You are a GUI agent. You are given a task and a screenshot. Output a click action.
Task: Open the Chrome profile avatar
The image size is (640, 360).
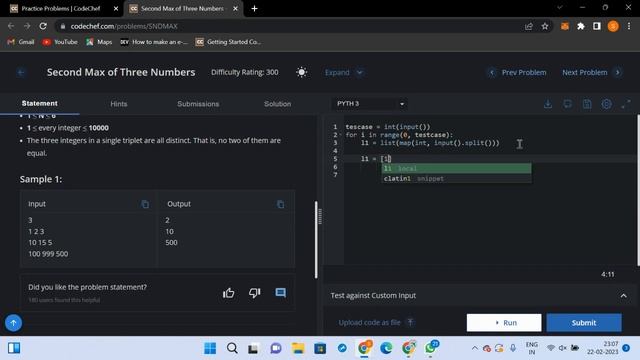pos(613,26)
